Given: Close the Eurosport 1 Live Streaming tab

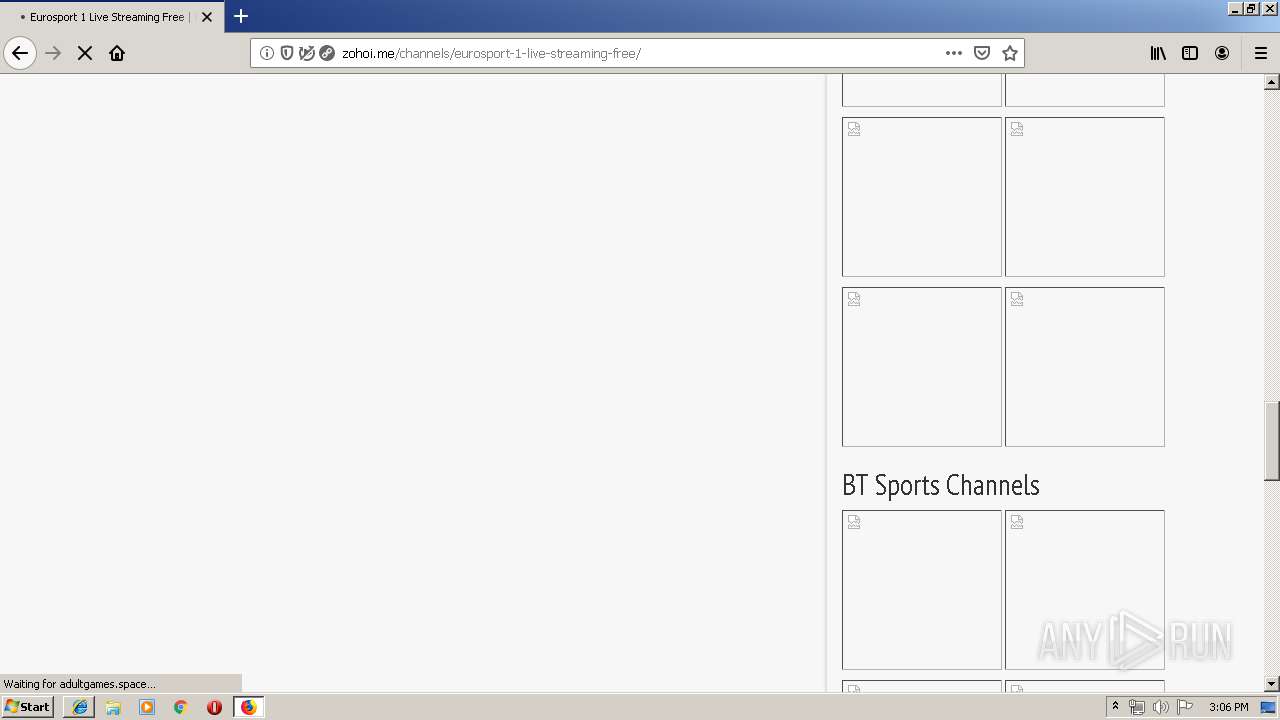Looking at the screenshot, I should 207,17.
